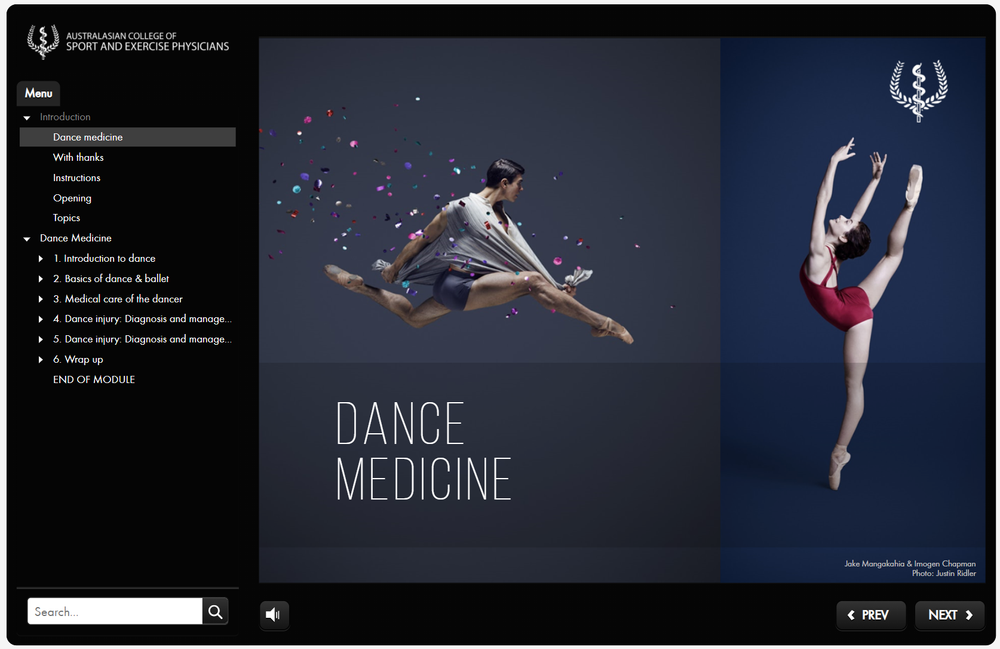The height and width of the screenshot is (649, 1000).
Task: Expand 3. Medical care of the dancer
Action: point(40,298)
